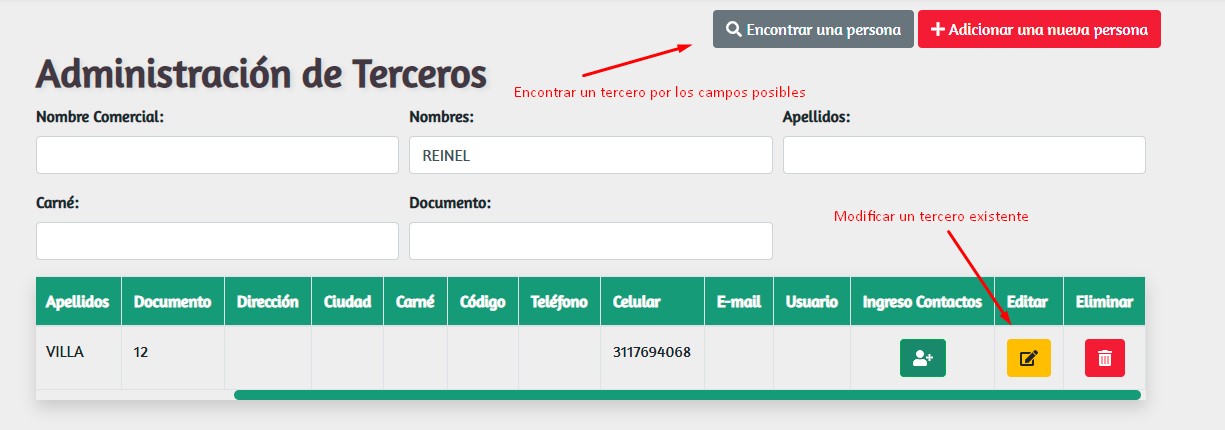Click the cell with phone 3117694068

[651, 352]
